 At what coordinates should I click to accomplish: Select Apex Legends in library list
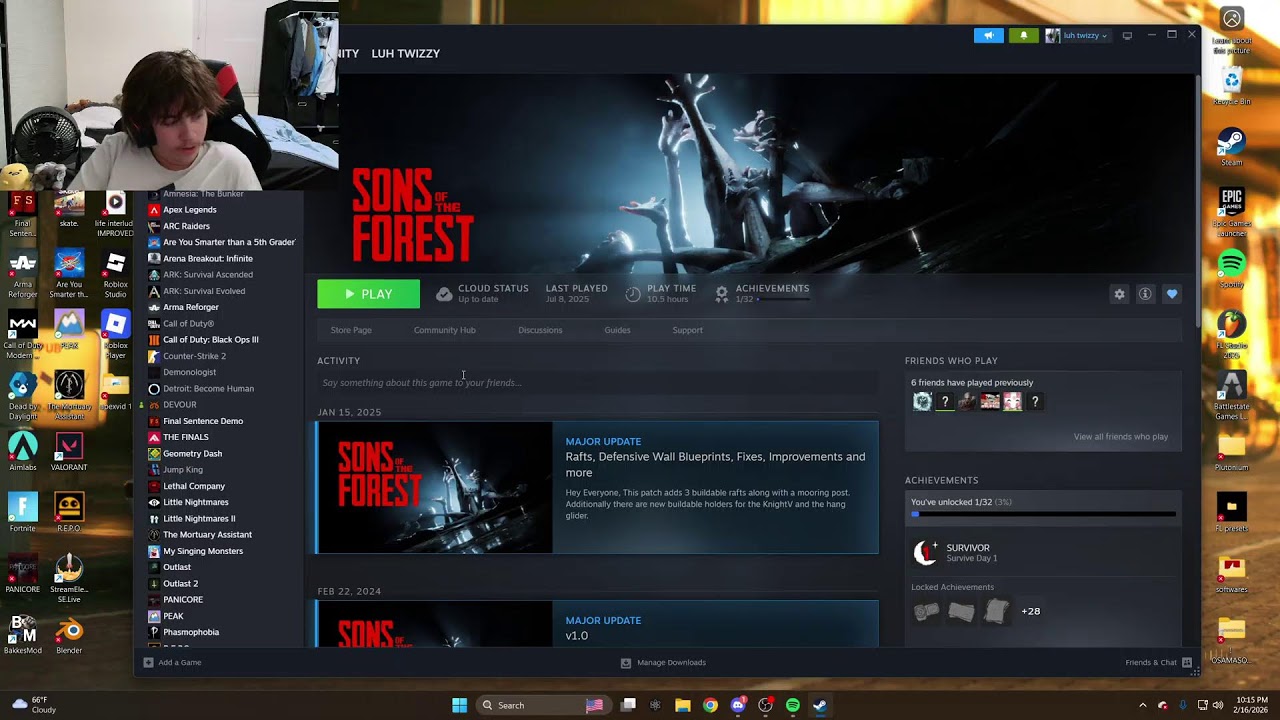[190, 210]
